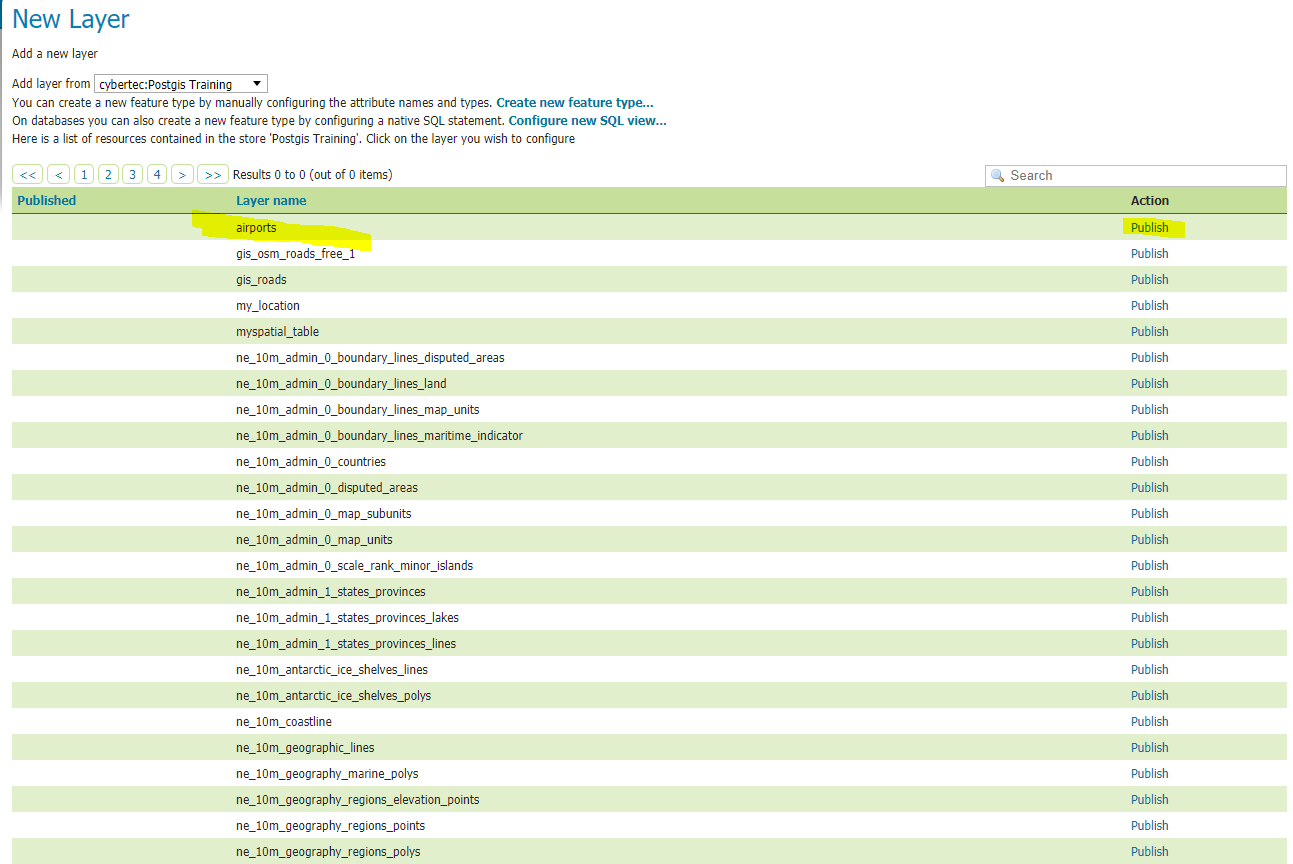Open the Configure new SQL view link

(x=587, y=121)
